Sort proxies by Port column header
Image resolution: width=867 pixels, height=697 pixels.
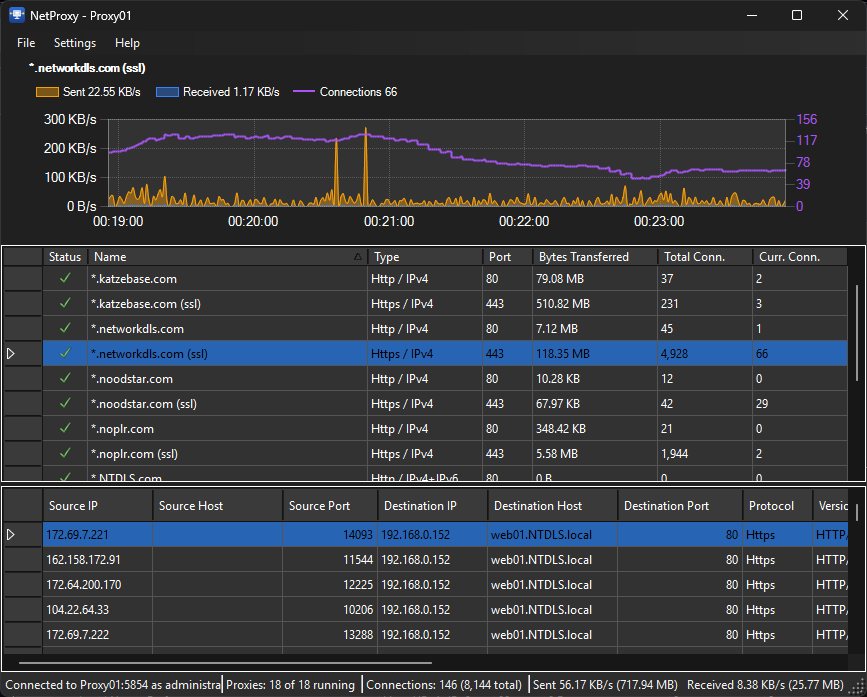click(507, 256)
